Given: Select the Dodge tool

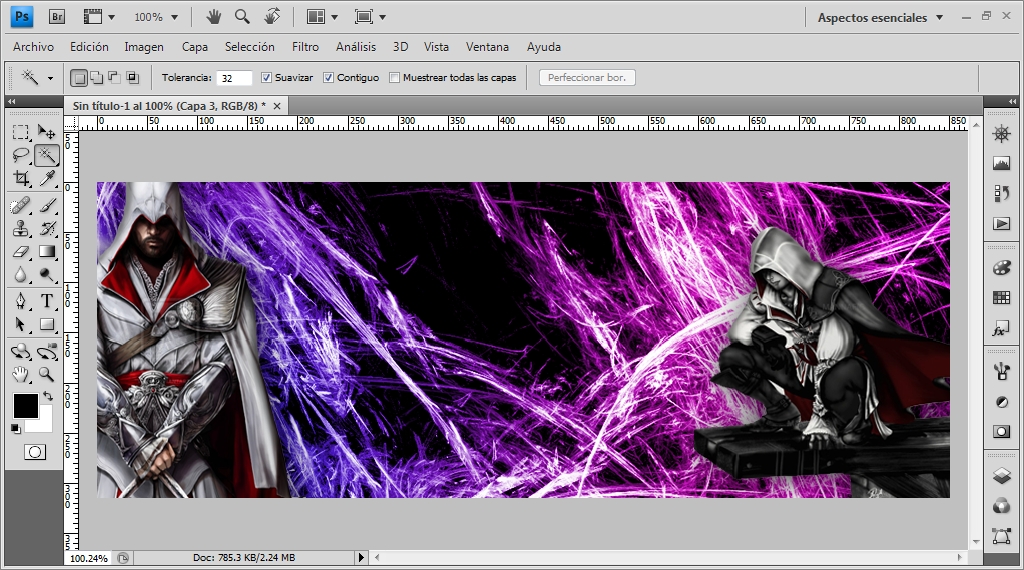Looking at the screenshot, I should [46, 275].
